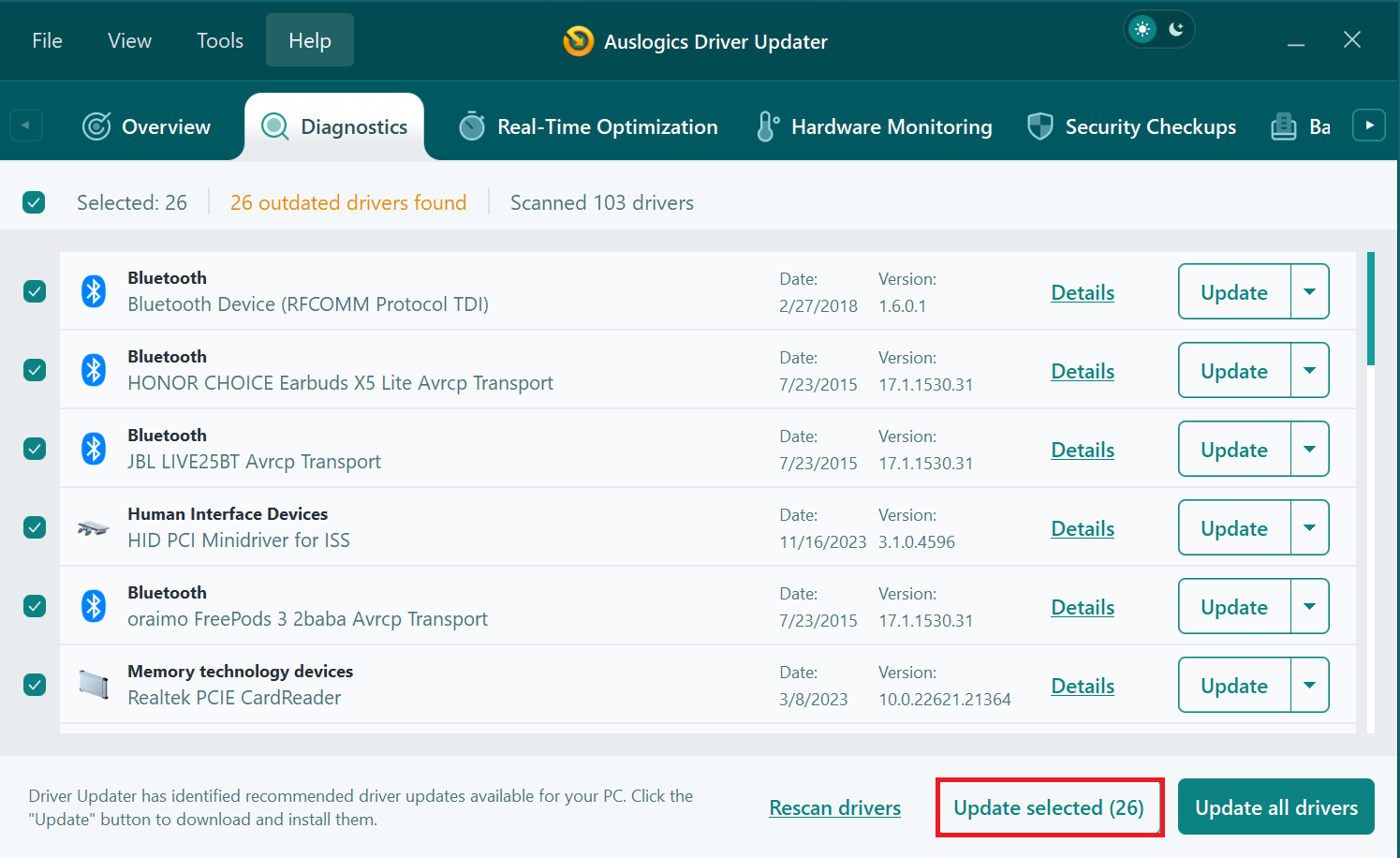
Task: Expand Update dropdown for JBL LIVE25BT
Action: click(x=1310, y=449)
